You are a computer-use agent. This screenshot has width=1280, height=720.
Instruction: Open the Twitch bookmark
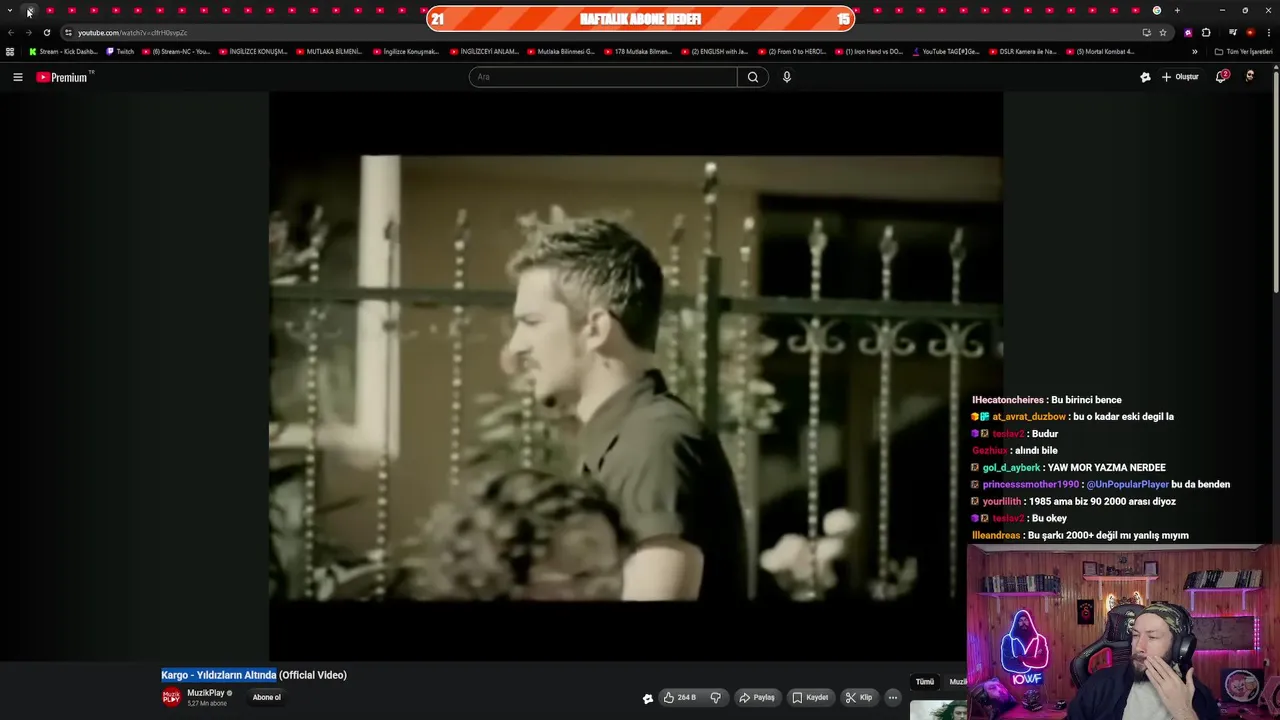click(x=120, y=51)
